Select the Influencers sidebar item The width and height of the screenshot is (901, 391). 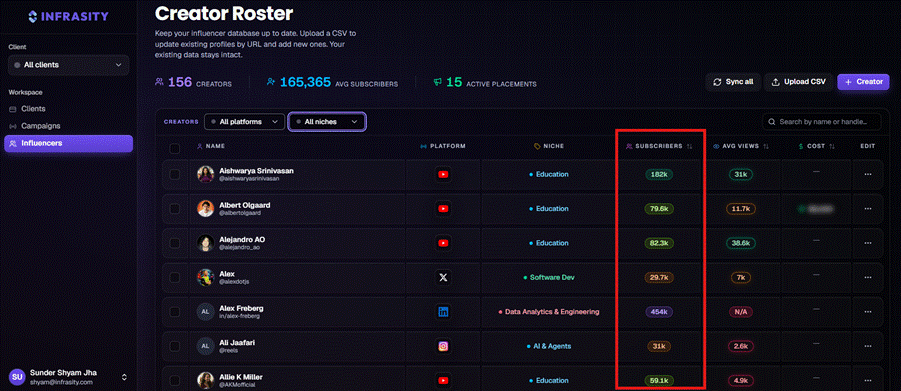click(68, 143)
